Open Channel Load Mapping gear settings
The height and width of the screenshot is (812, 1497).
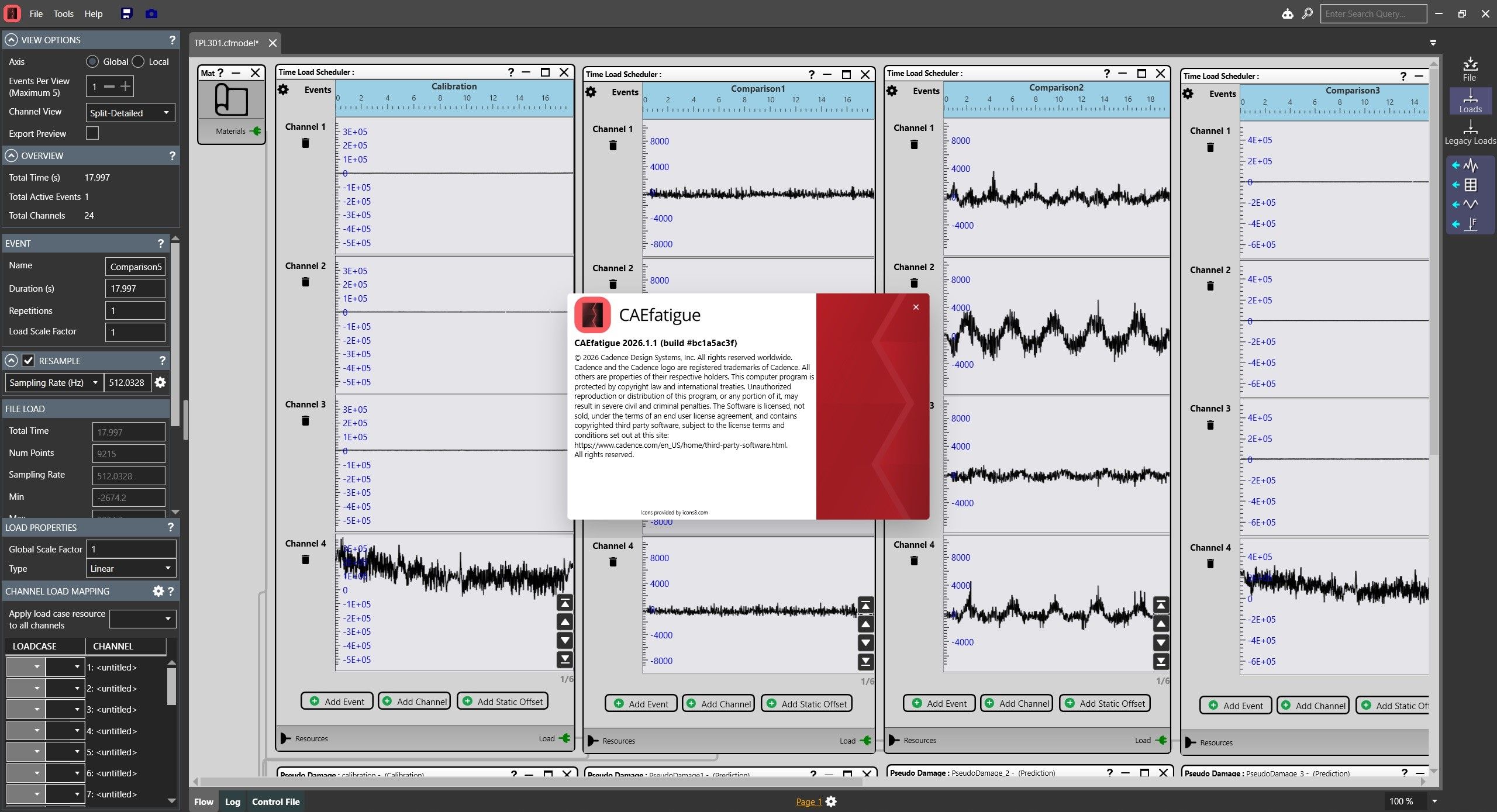coord(158,591)
